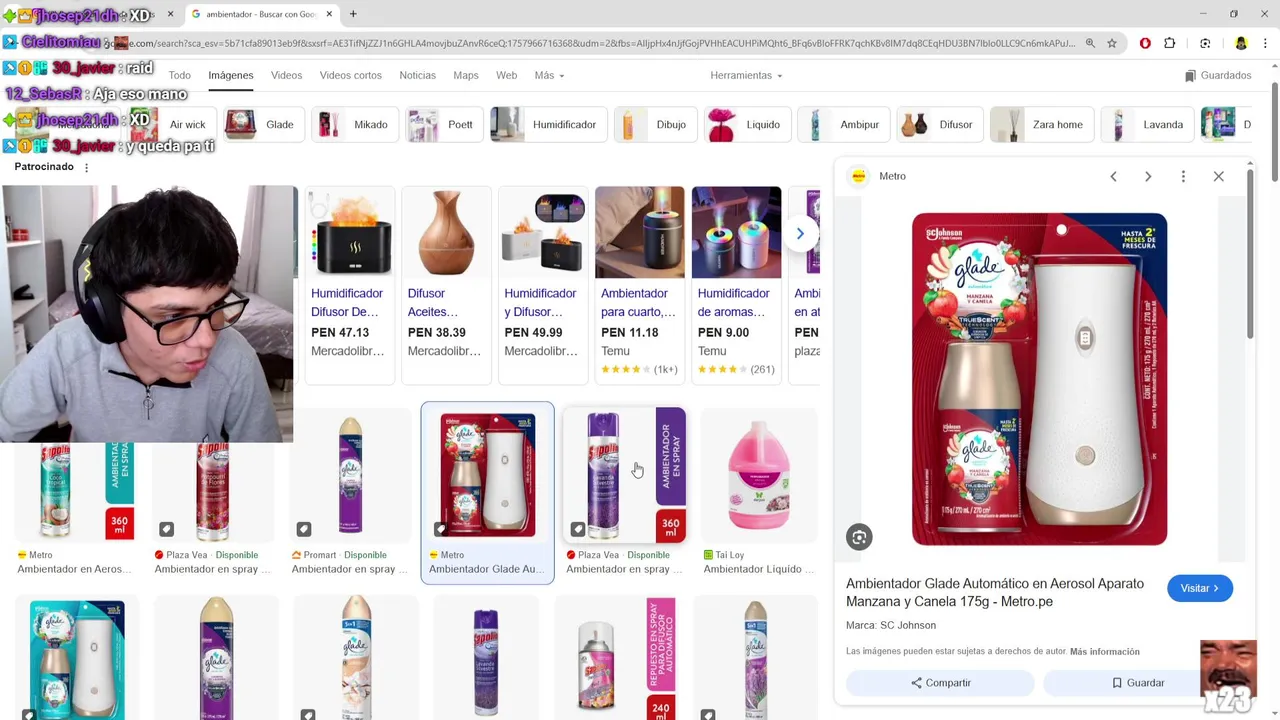Switch to the Noticias search tab
The width and height of the screenshot is (1280, 720).
click(x=417, y=75)
